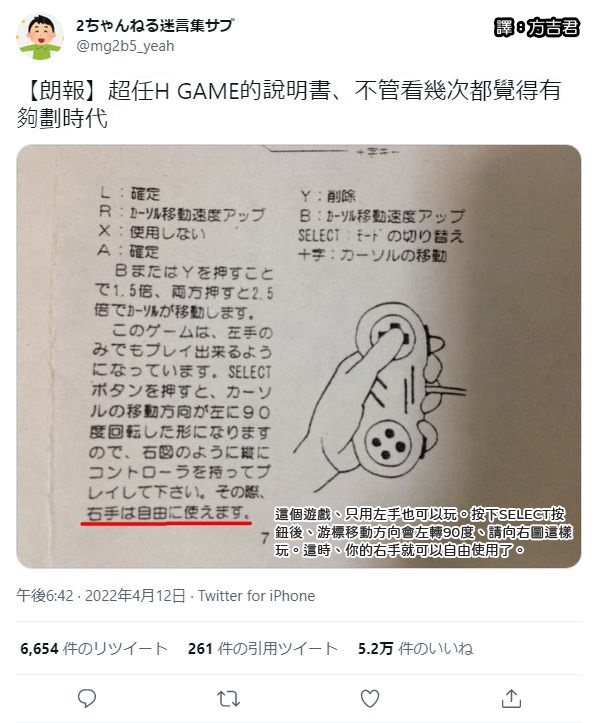Click the reply speech bubble icon

(87, 698)
